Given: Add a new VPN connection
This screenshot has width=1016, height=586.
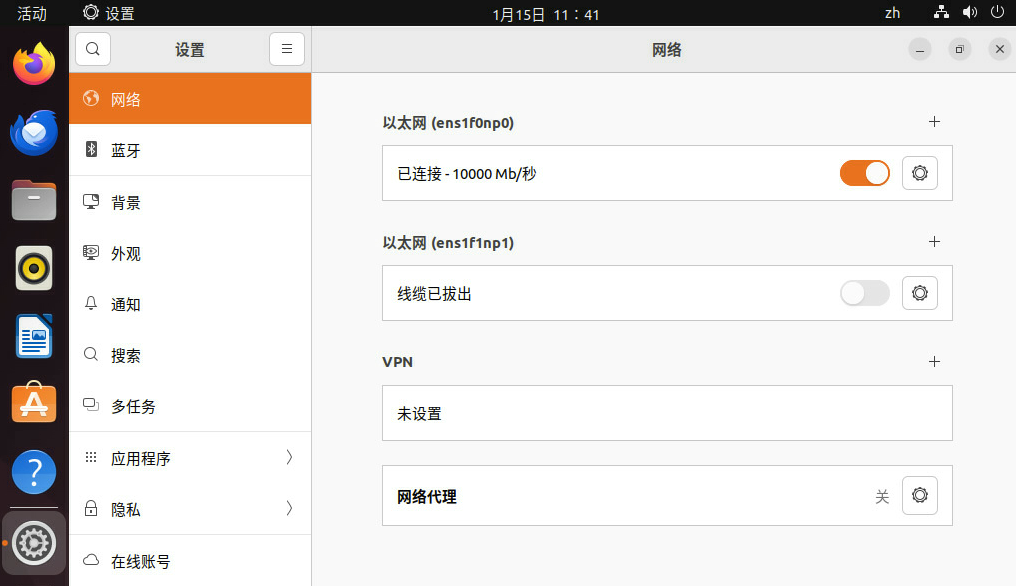Looking at the screenshot, I should [934, 362].
